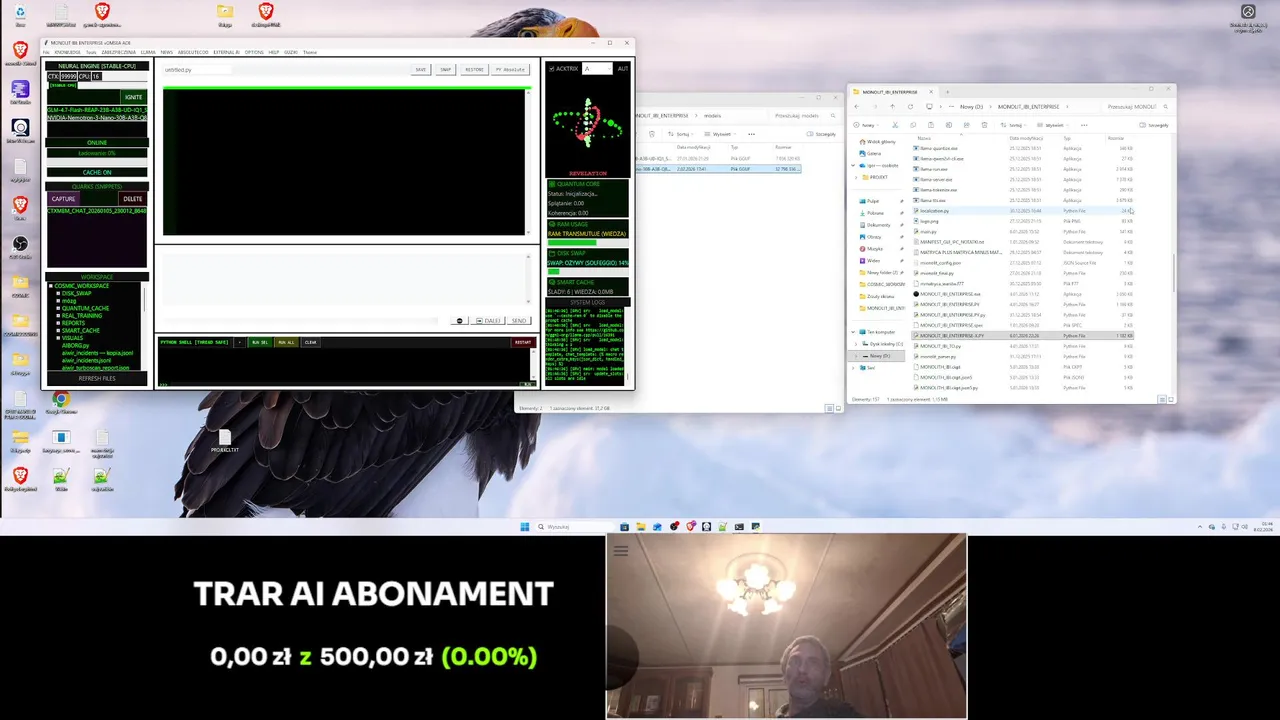Click the taskbar search box
Image resolution: width=1280 pixels, height=720 pixels.
574,526
